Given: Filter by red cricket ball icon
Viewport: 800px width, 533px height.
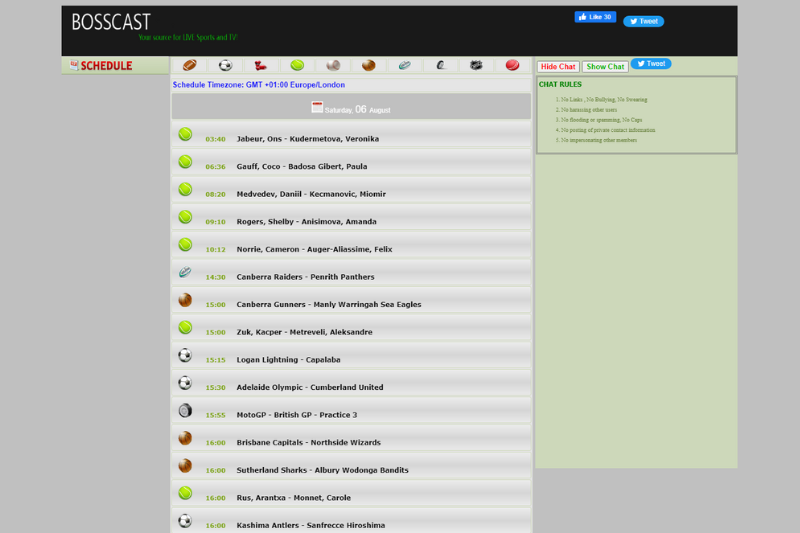Looking at the screenshot, I should [512, 65].
